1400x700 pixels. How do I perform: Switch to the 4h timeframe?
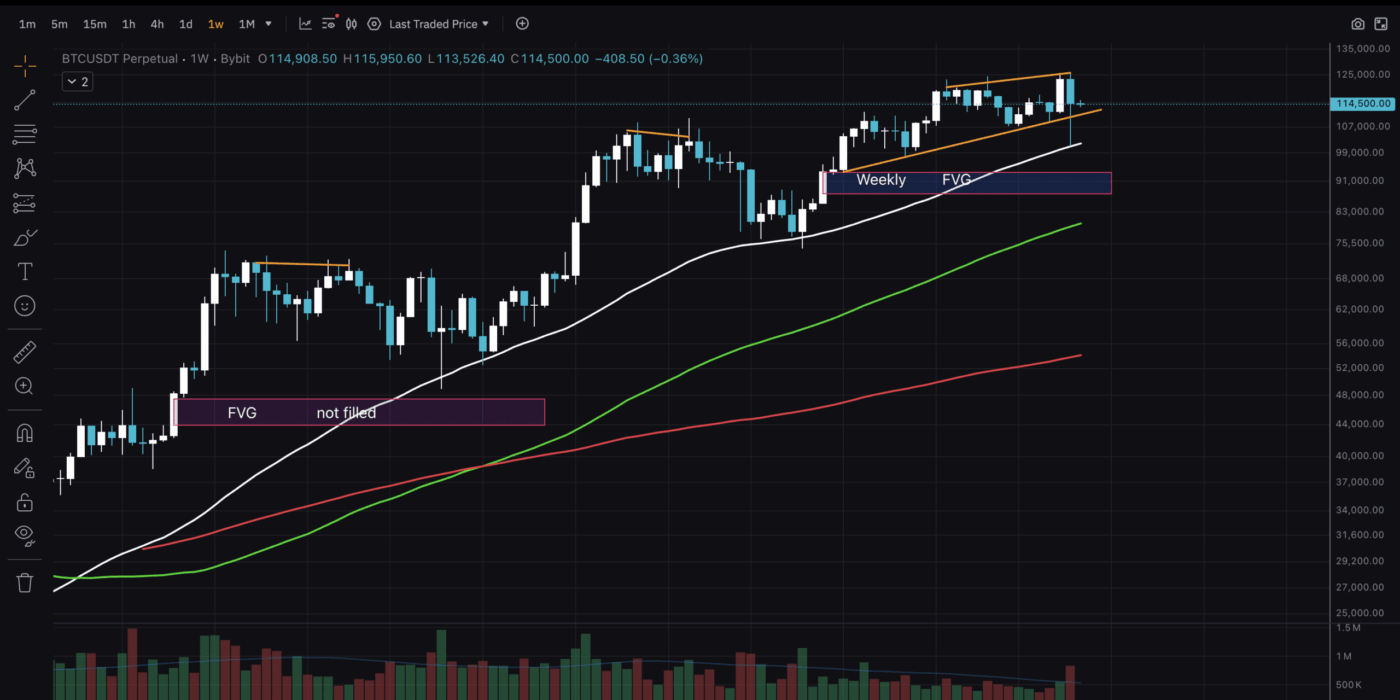pyautogui.click(x=157, y=23)
